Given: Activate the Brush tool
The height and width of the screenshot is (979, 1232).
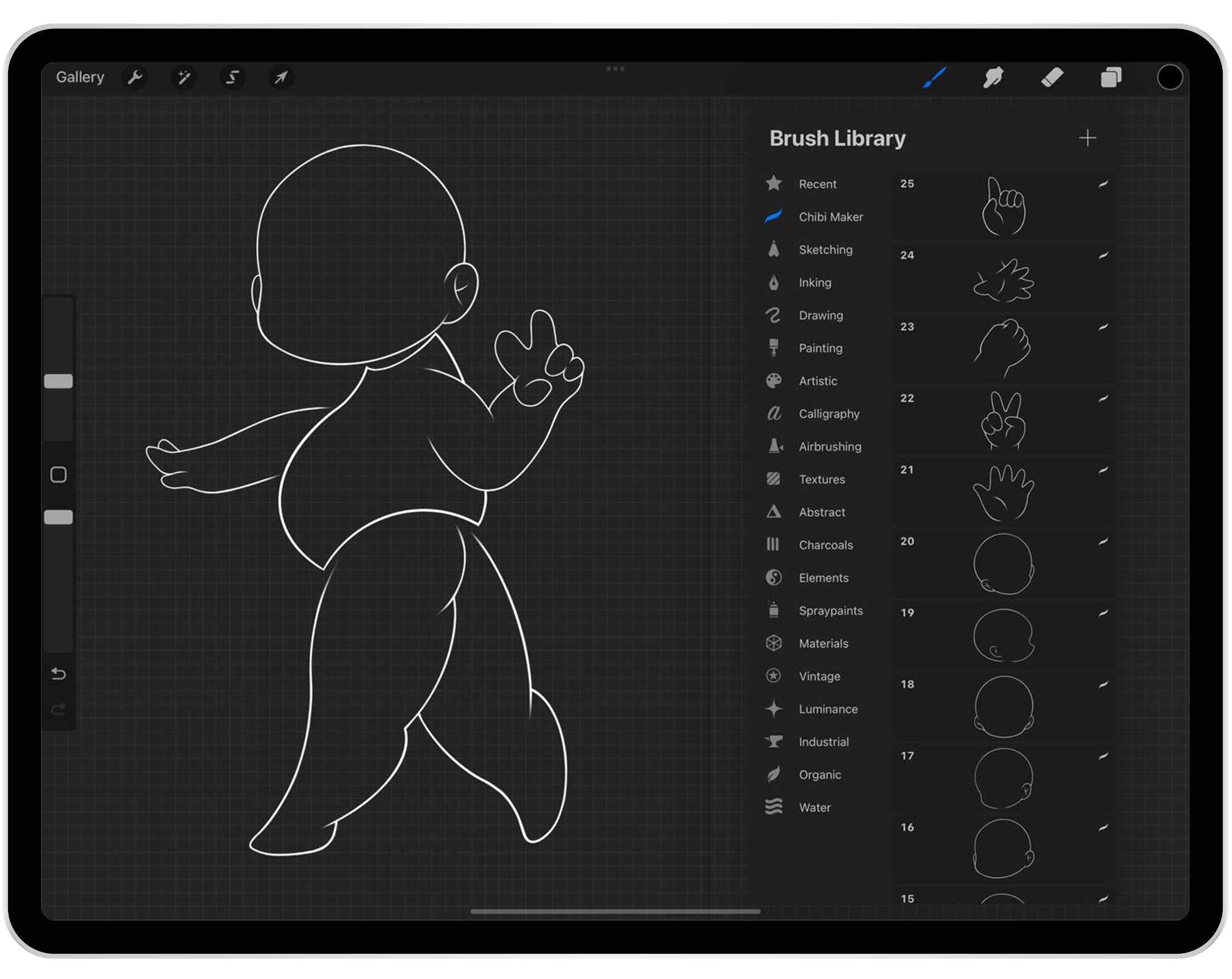Looking at the screenshot, I should (x=934, y=78).
